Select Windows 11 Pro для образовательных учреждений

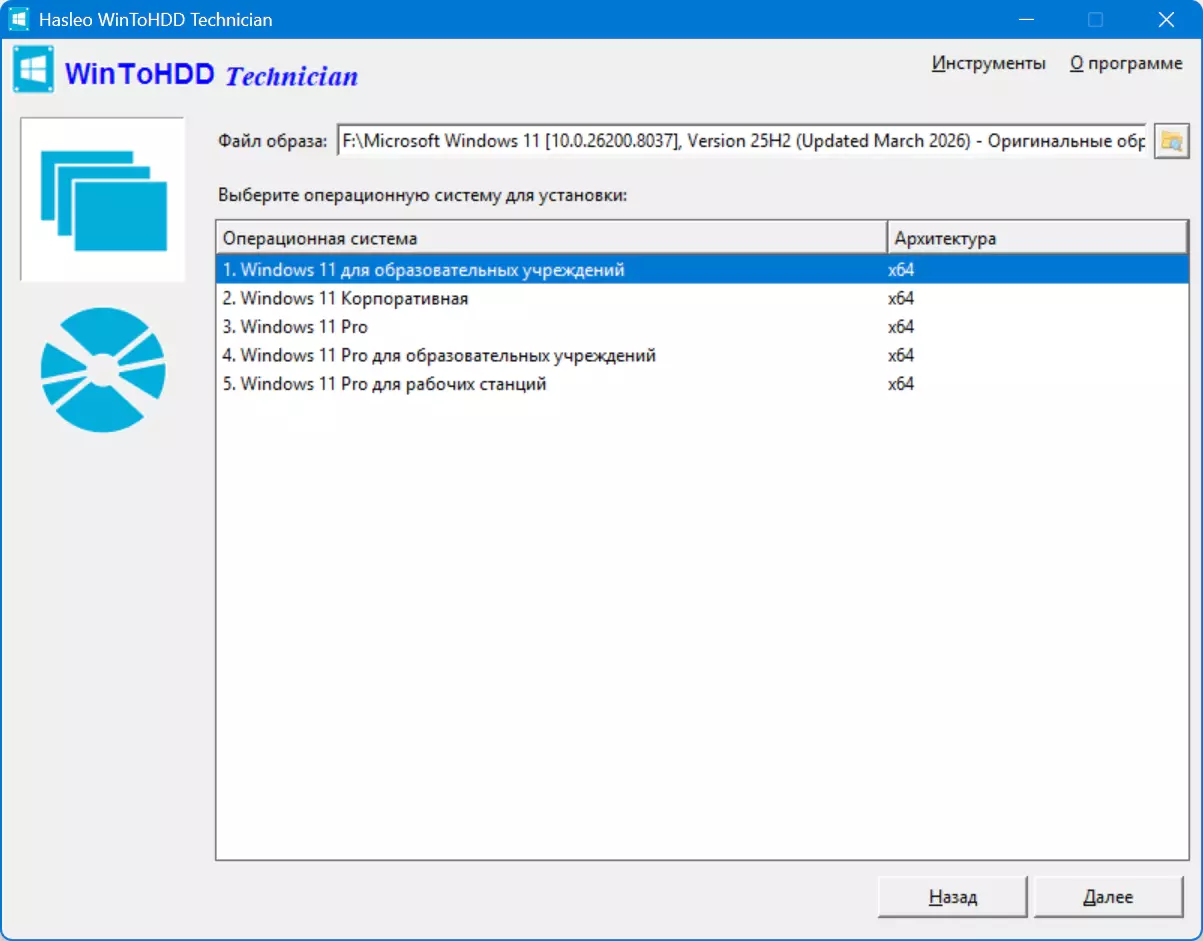click(702, 355)
